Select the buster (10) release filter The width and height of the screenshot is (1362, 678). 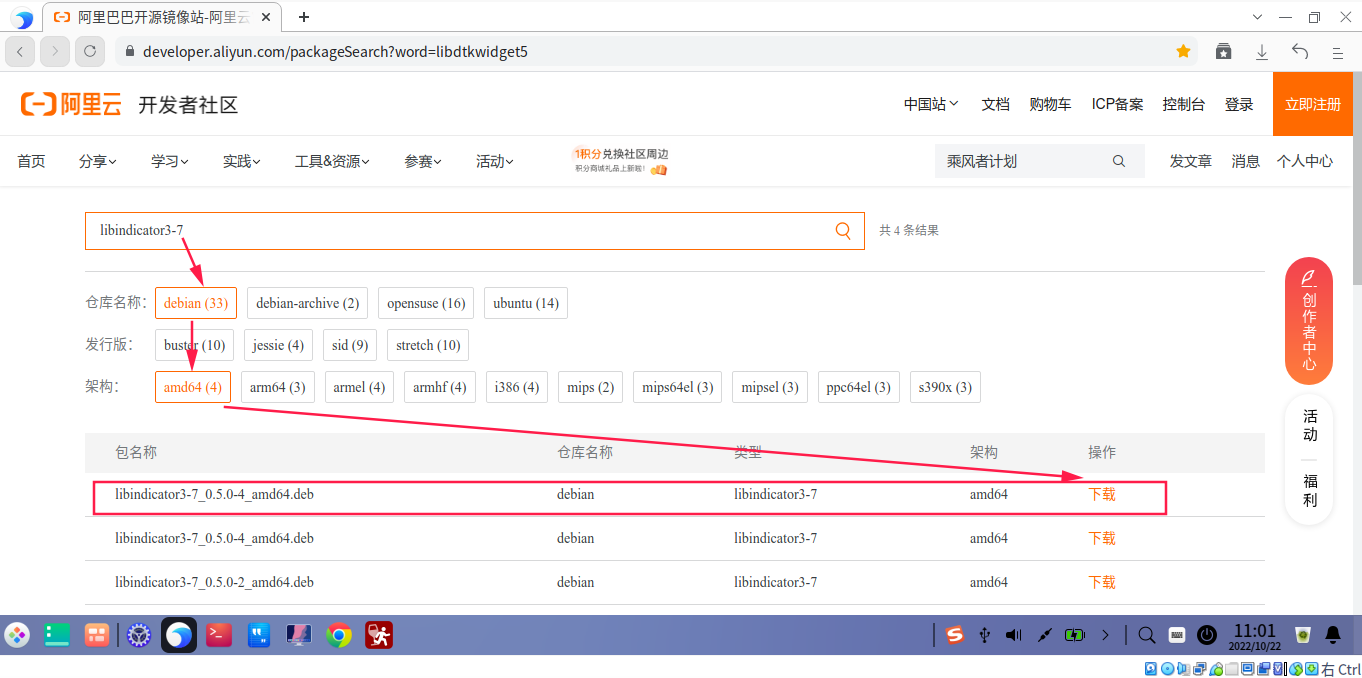tap(194, 344)
